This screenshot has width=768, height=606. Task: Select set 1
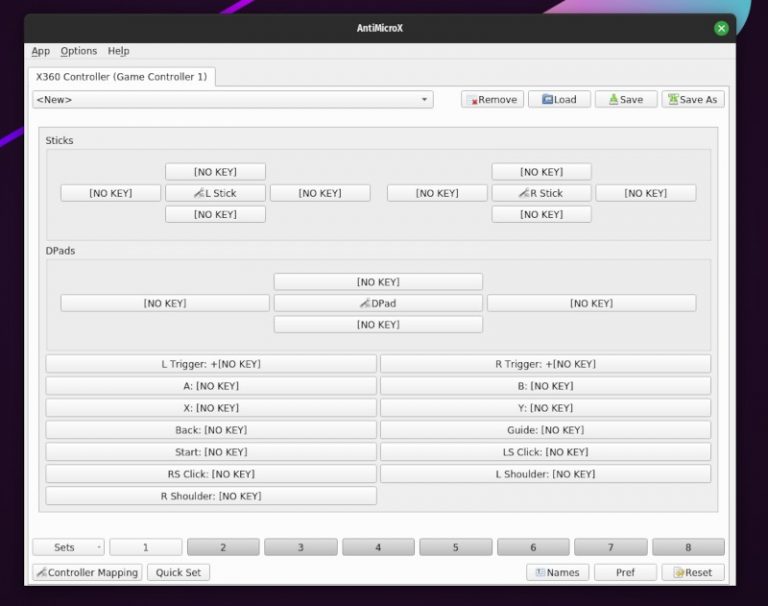[x=146, y=547]
